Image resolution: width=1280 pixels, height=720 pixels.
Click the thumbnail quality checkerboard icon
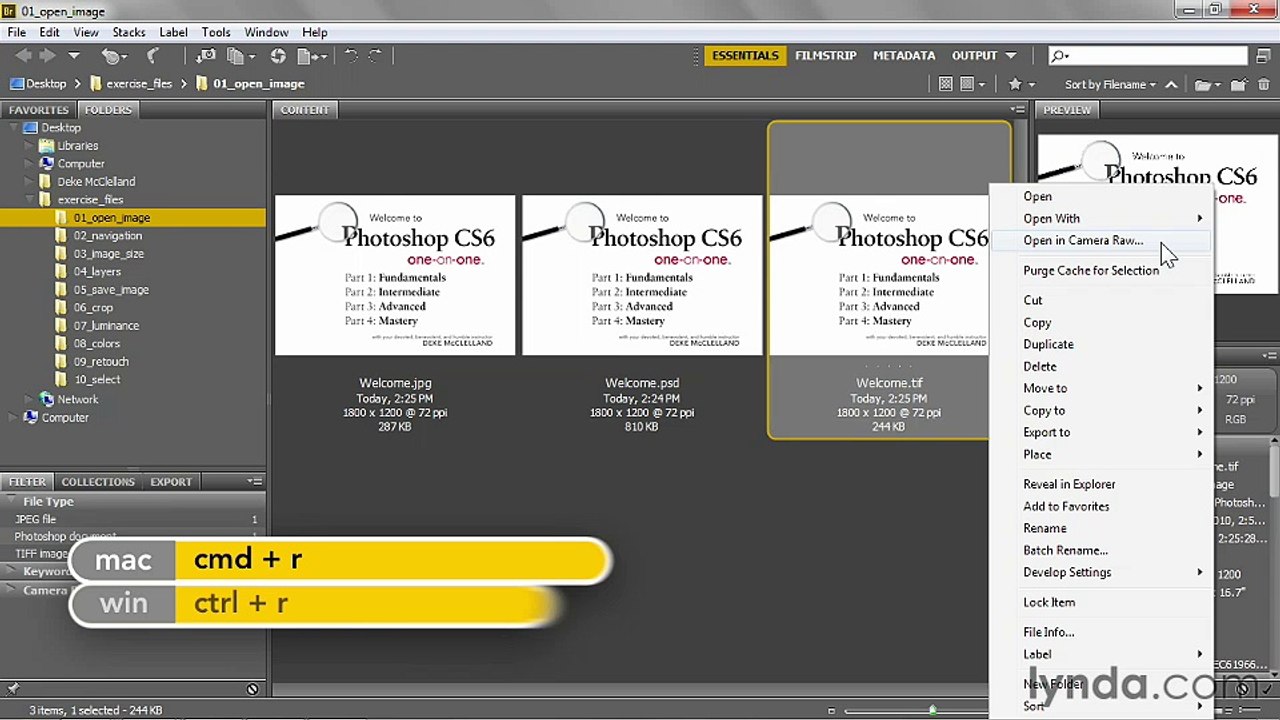coord(946,84)
